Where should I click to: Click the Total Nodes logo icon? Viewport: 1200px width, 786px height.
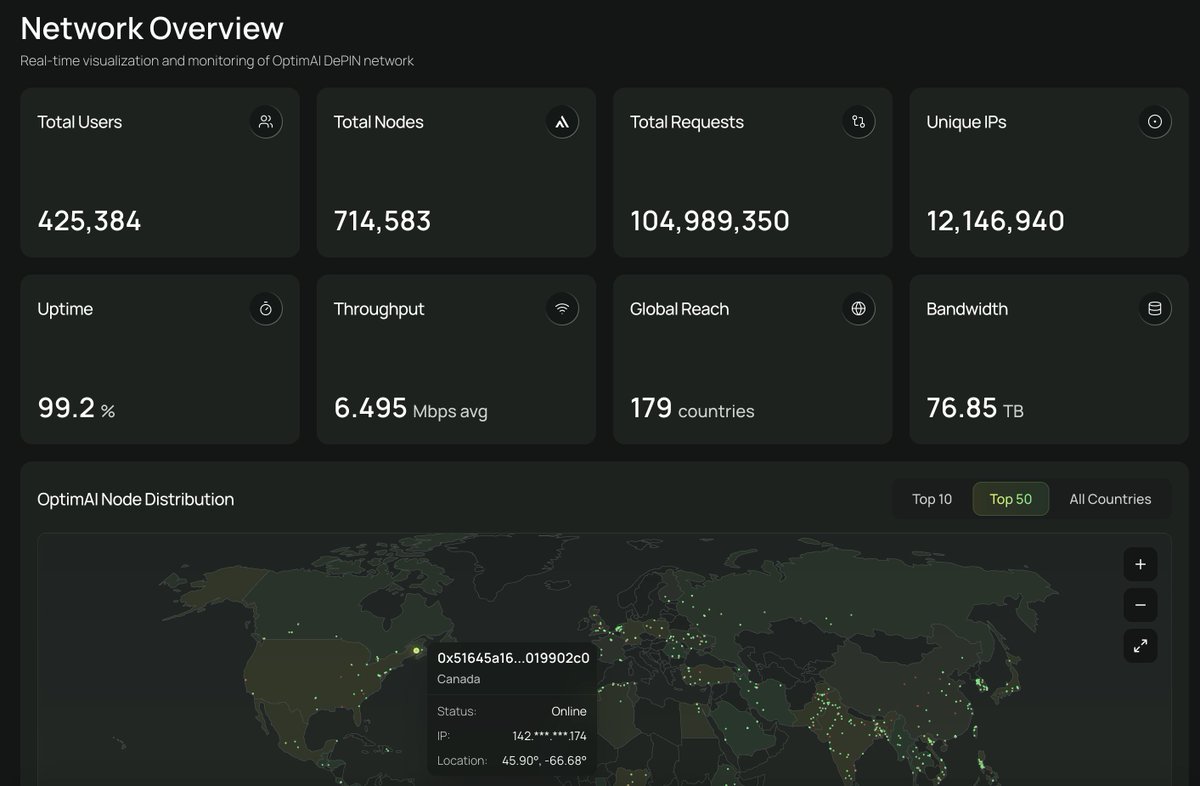(562, 122)
